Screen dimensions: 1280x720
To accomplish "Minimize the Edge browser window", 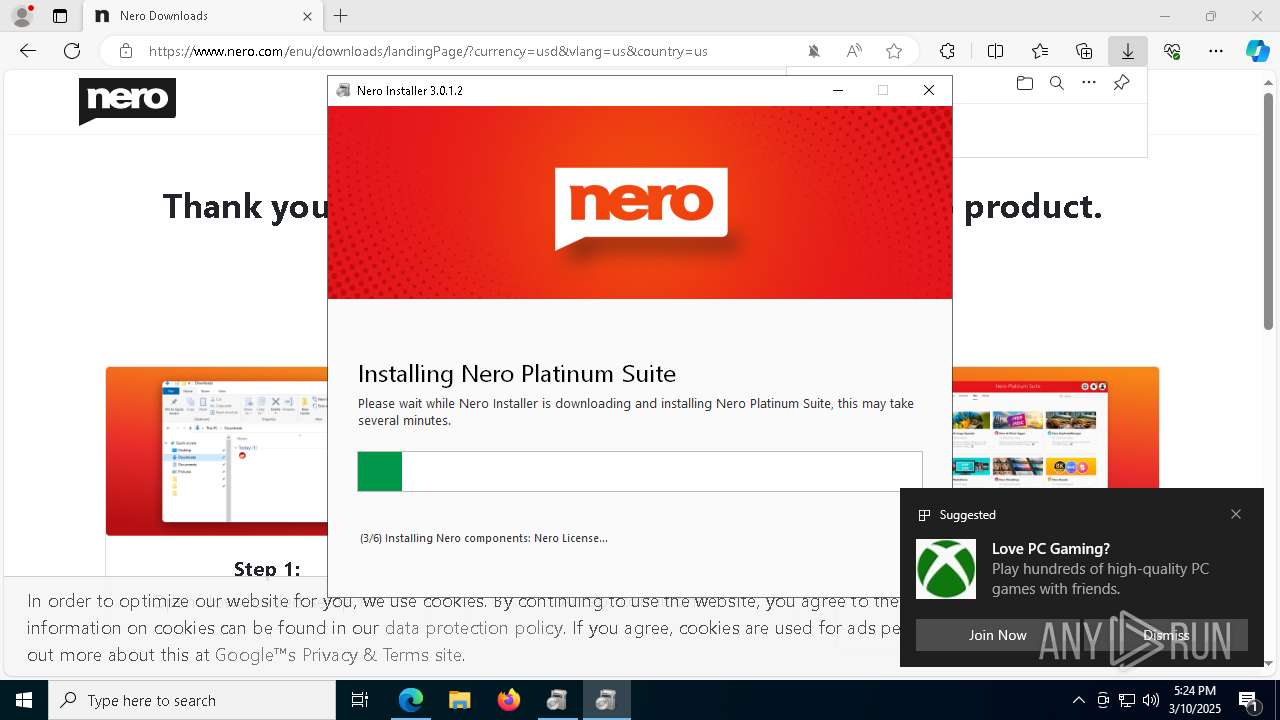I will click(1165, 16).
